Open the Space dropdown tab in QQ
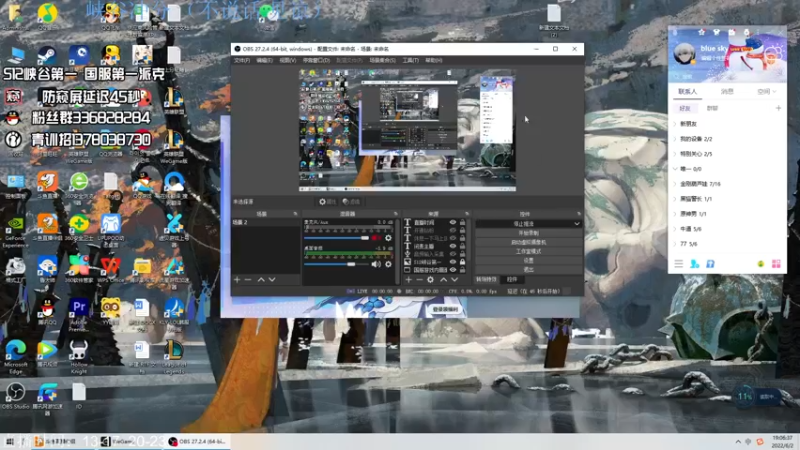 coord(766,92)
